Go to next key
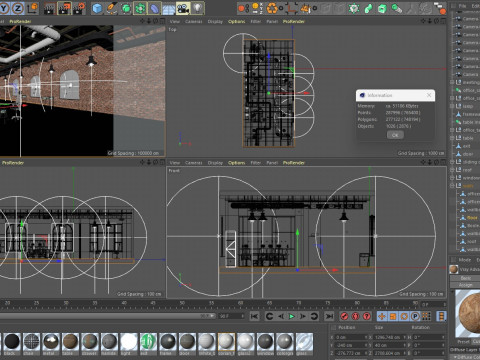The image size is (480, 360). pyautogui.click(x=314, y=316)
